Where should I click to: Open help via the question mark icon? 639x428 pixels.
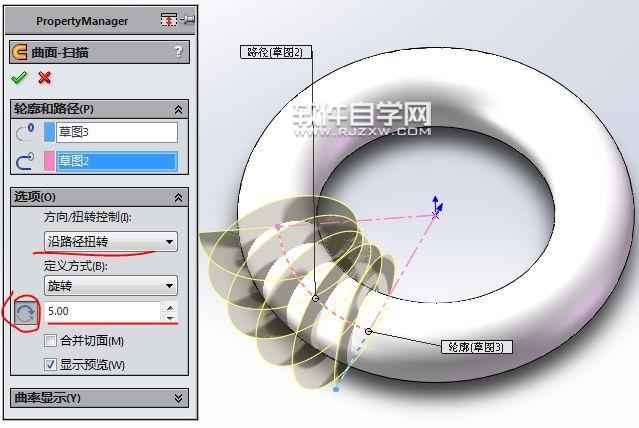click(x=178, y=52)
